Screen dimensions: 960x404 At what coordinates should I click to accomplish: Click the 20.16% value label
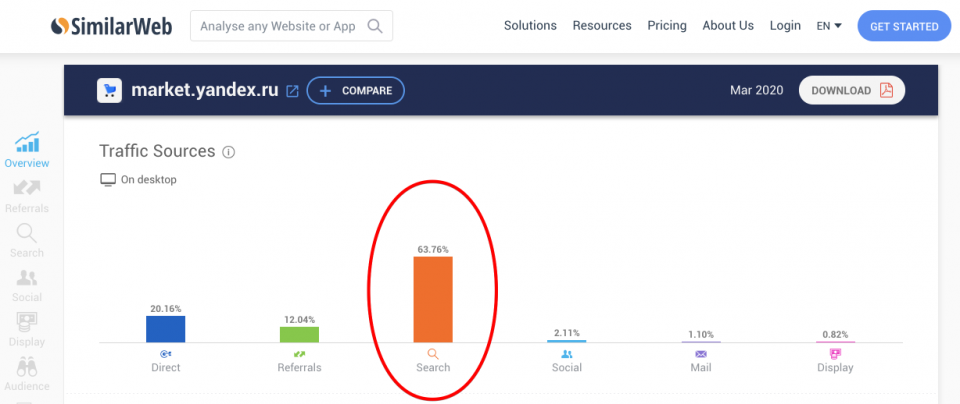(x=165, y=309)
